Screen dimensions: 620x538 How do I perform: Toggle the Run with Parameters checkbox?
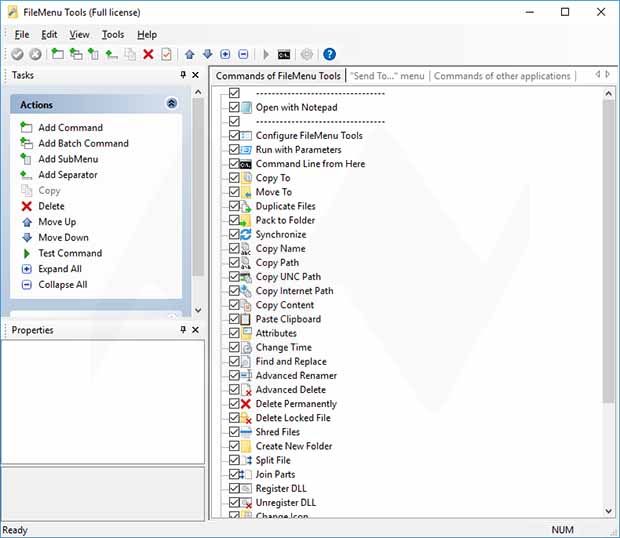(234, 149)
